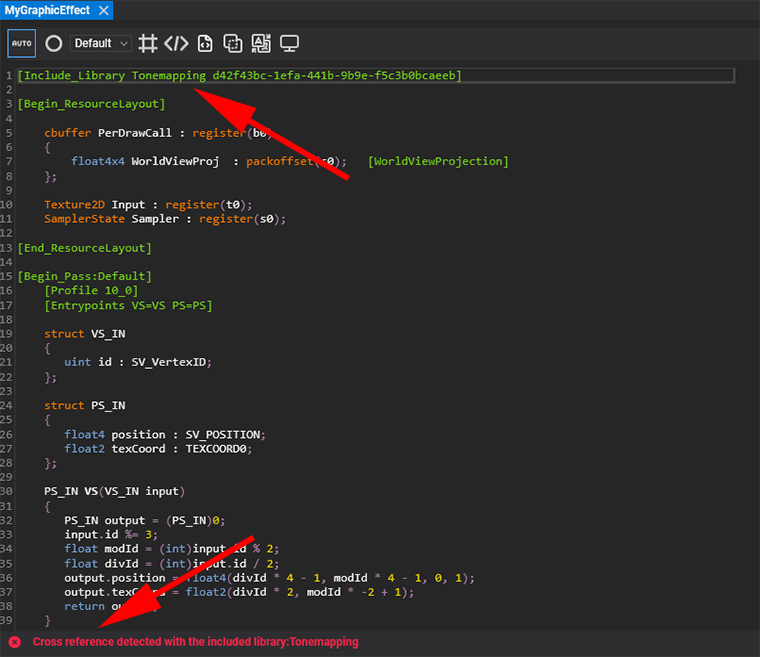Click the [Entrypoints VS=VS PS=PS] line
The width and height of the screenshot is (760, 657).
coord(128,305)
